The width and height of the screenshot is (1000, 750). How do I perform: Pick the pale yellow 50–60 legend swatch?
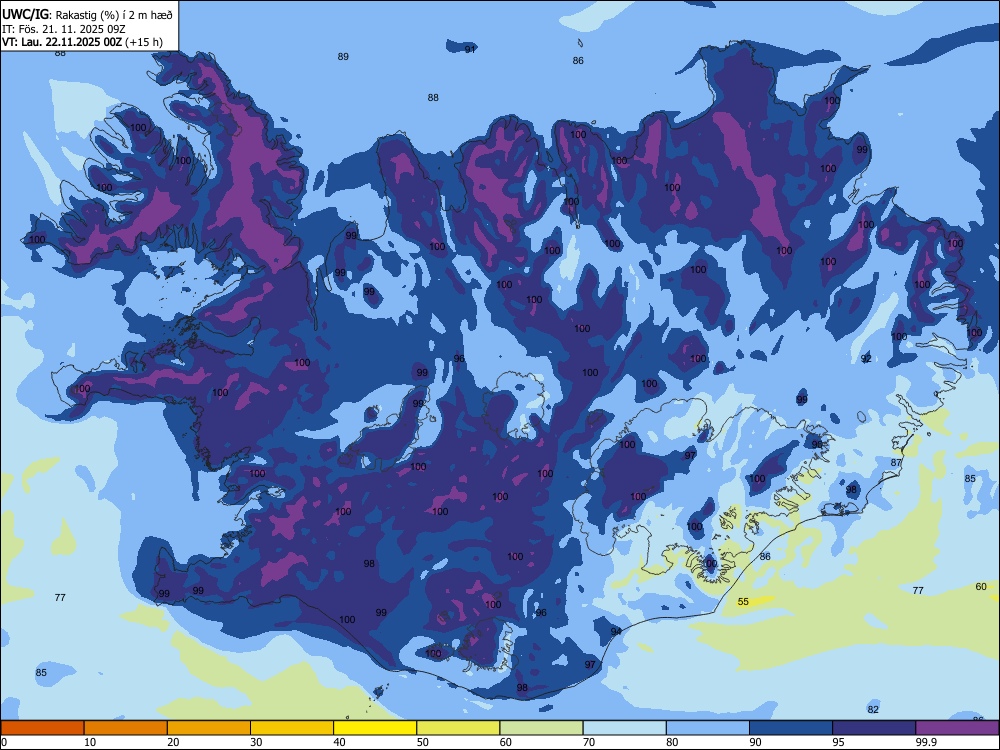click(x=459, y=728)
